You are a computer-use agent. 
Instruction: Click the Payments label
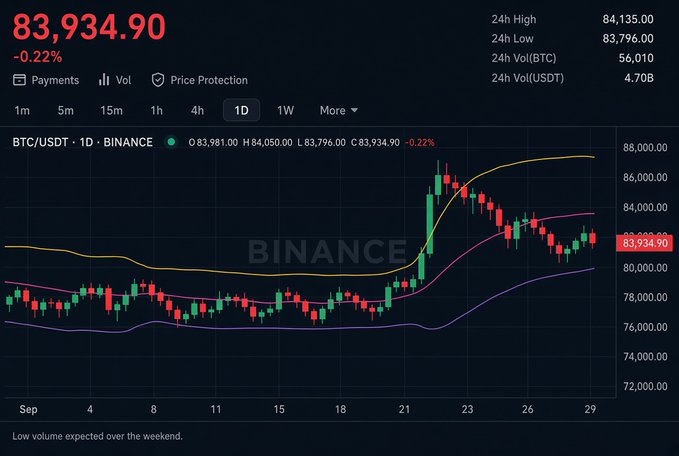click(x=55, y=80)
